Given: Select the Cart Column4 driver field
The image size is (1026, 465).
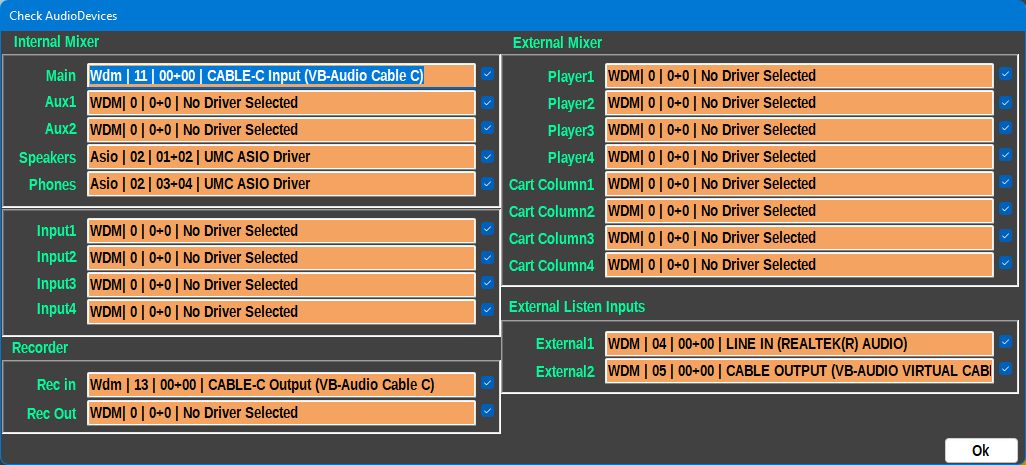Looking at the screenshot, I should click(x=799, y=265).
